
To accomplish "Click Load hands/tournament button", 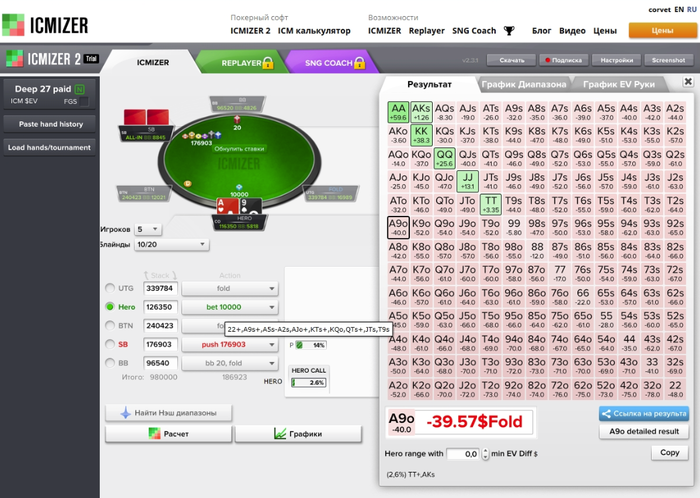I will (50, 147).
